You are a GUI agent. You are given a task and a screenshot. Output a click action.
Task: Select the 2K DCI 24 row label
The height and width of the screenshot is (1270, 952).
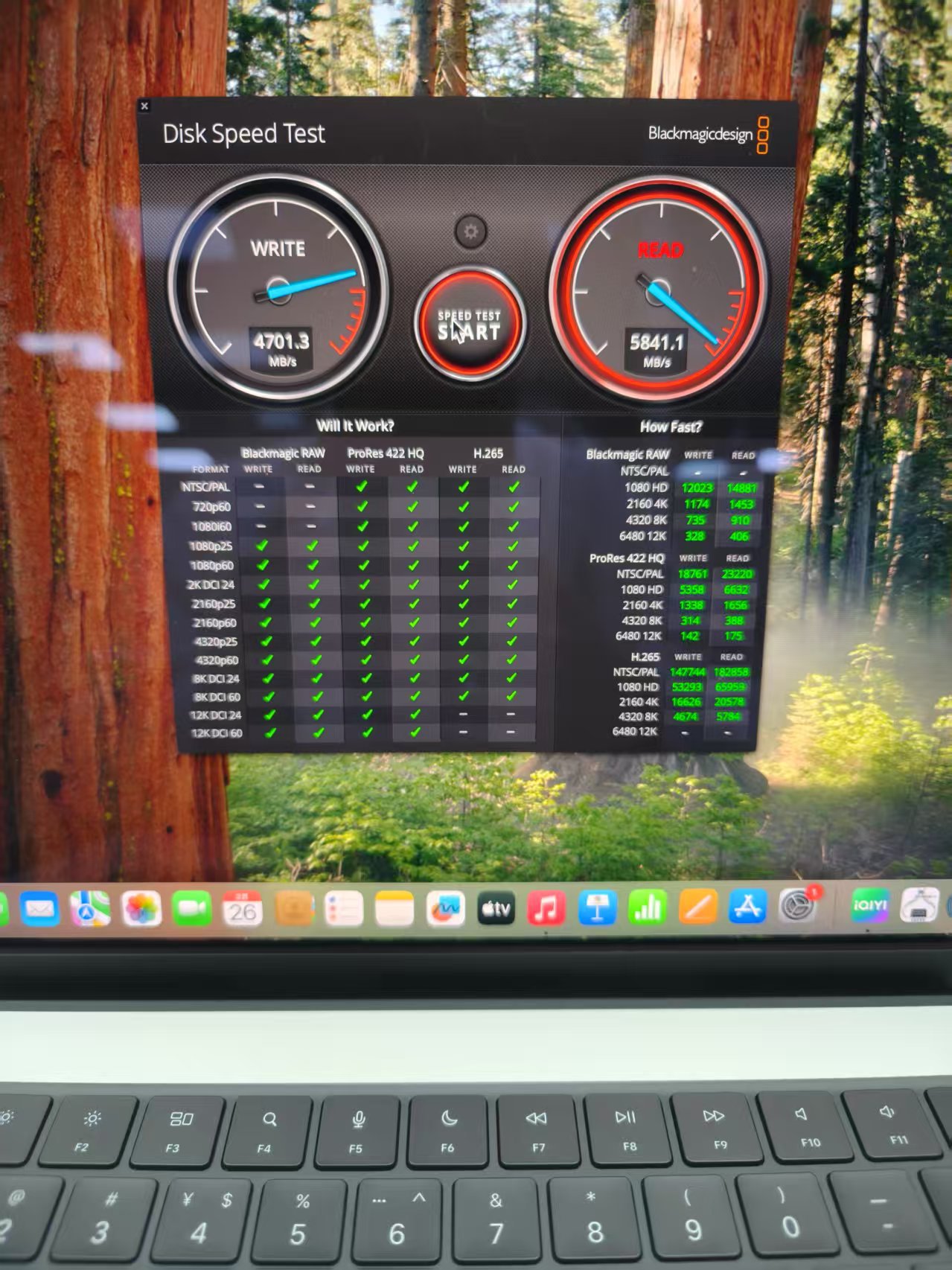pyautogui.click(x=211, y=584)
